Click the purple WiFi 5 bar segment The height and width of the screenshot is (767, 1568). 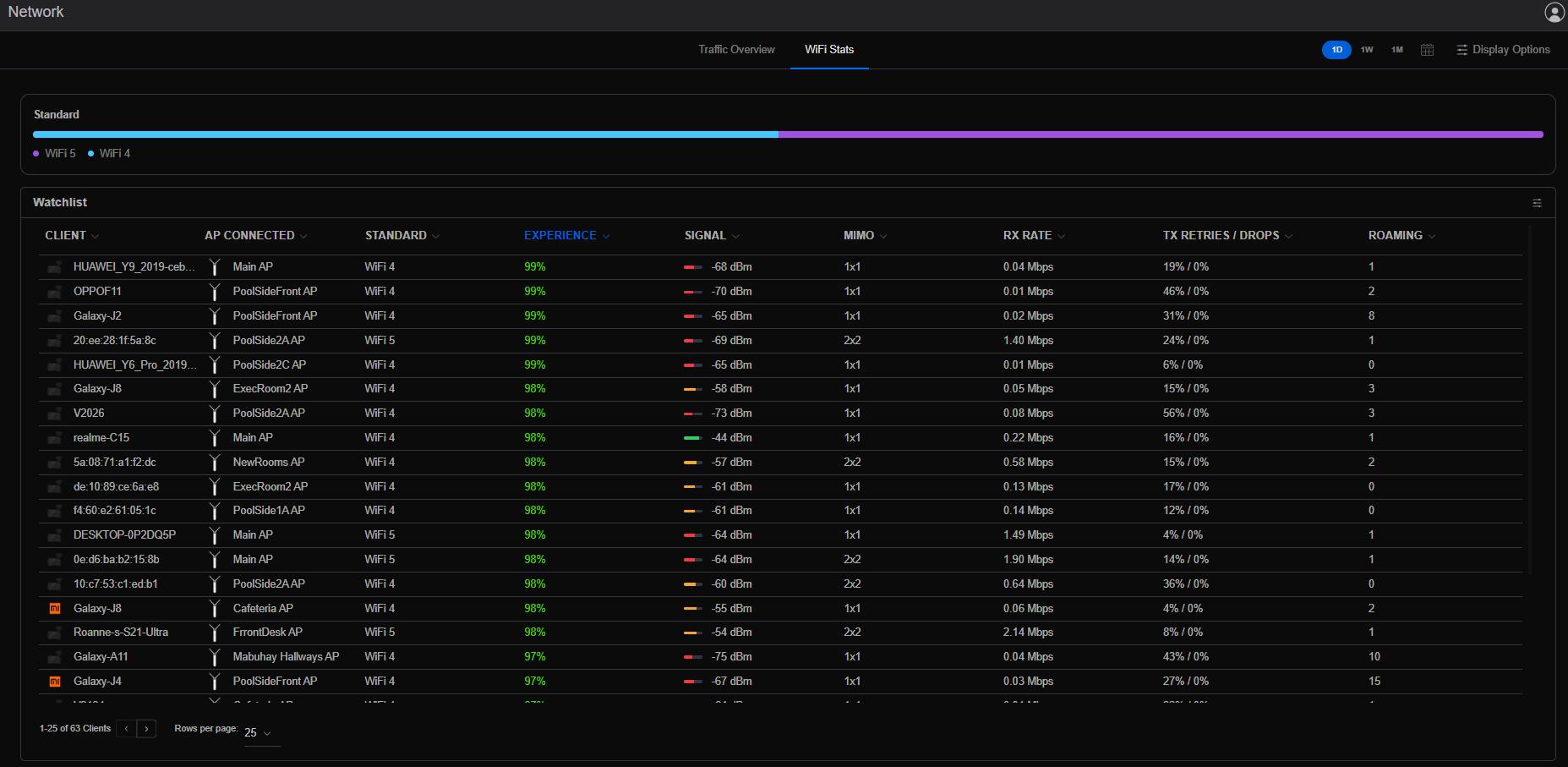(x=1161, y=134)
